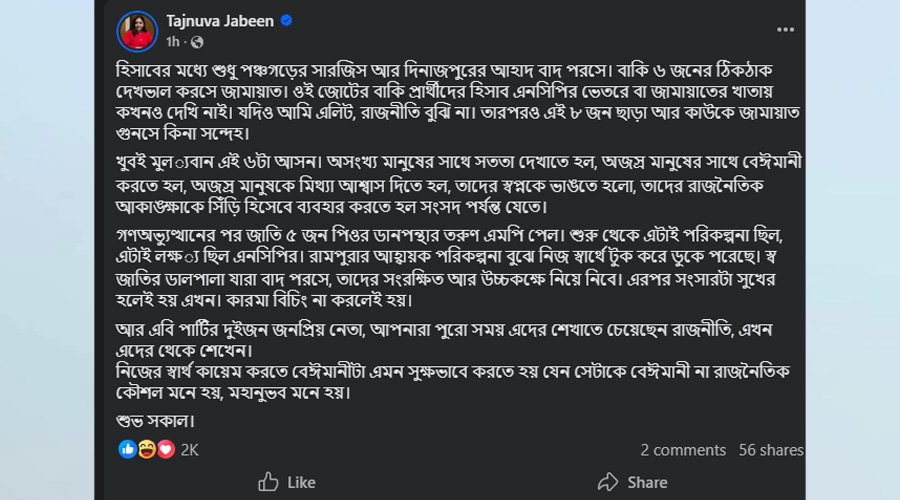View the 2 comments on the post
900x500 pixels.
[683, 450]
